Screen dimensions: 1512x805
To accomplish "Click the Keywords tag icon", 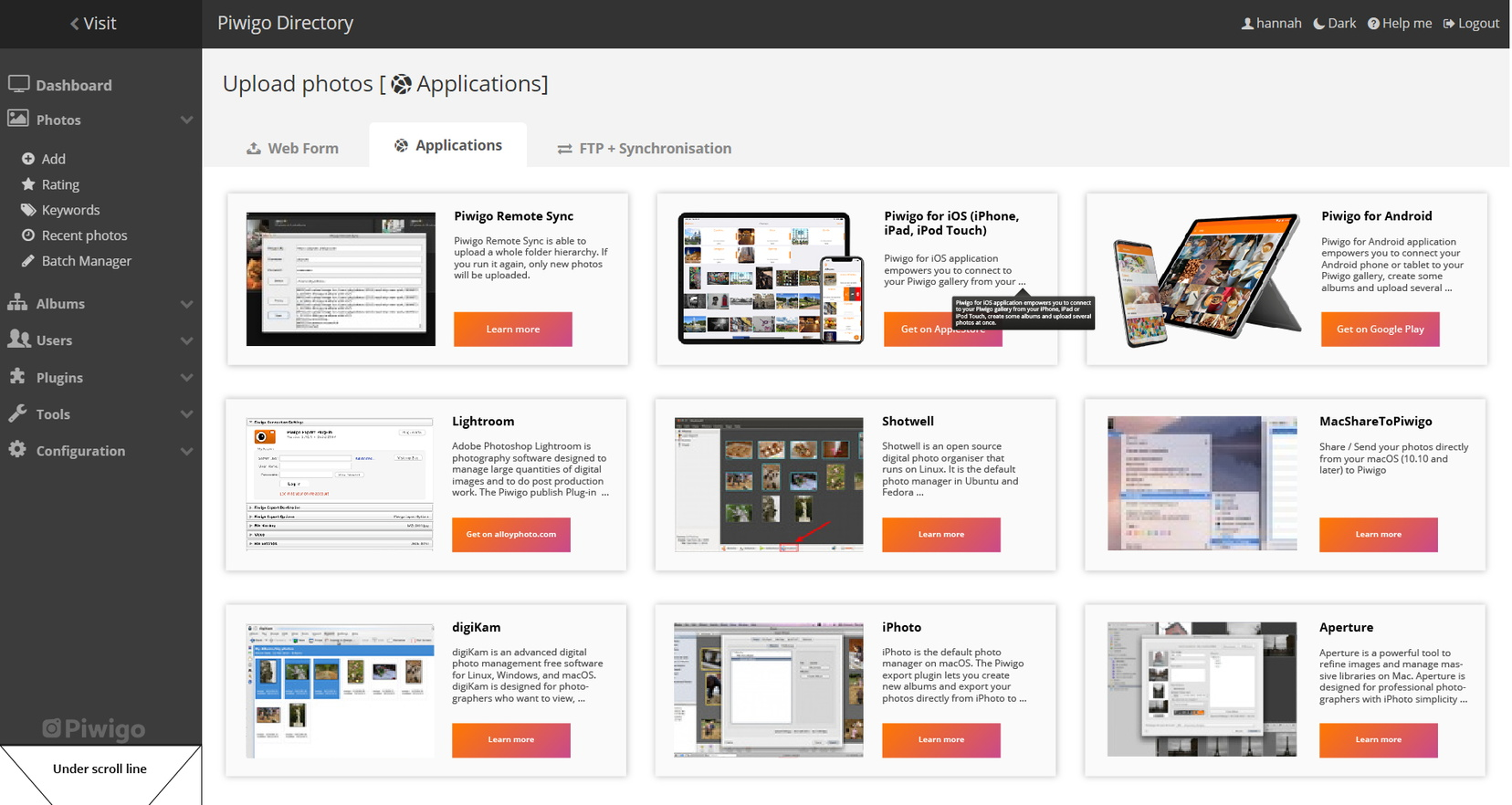I will [28, 210].
